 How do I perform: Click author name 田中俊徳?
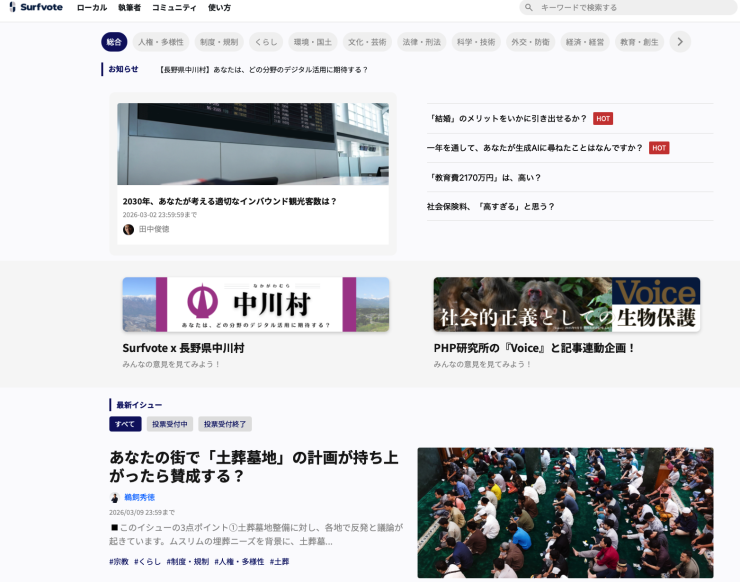tap(154, 229)
